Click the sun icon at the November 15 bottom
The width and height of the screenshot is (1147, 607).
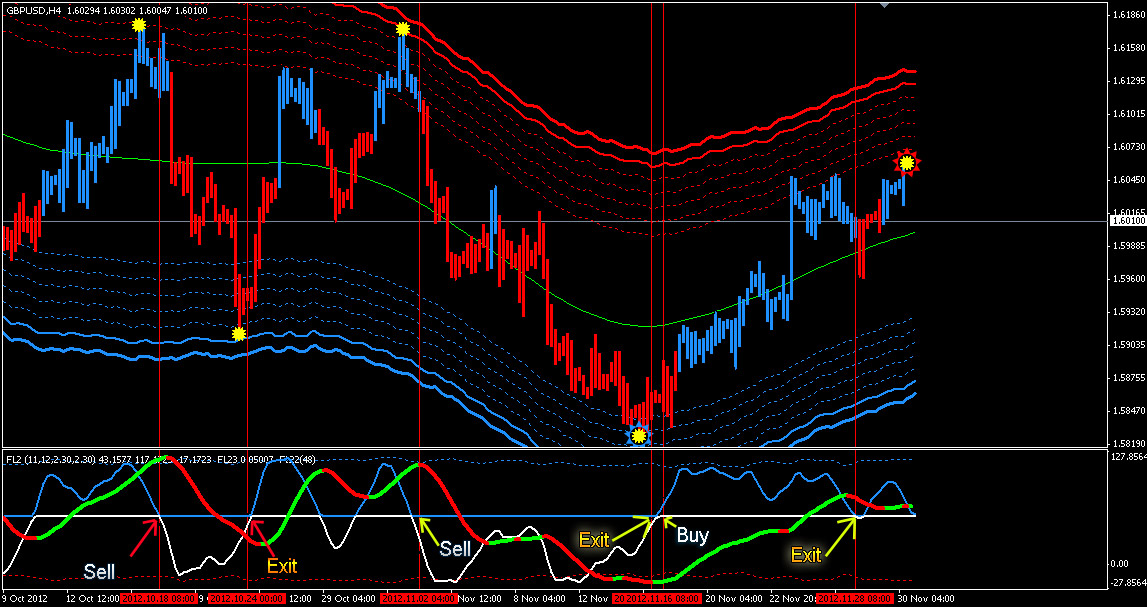(637, 435)
